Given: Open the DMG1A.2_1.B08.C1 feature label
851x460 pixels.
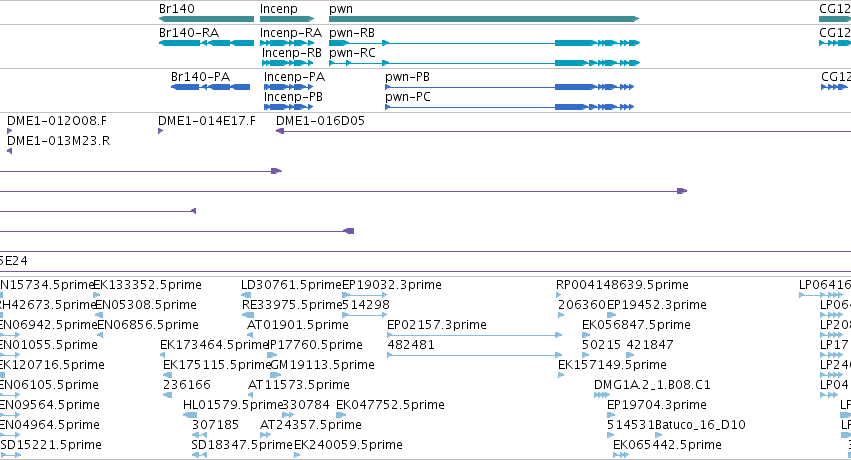Looking at the screenshot, I should click(652, 386).
